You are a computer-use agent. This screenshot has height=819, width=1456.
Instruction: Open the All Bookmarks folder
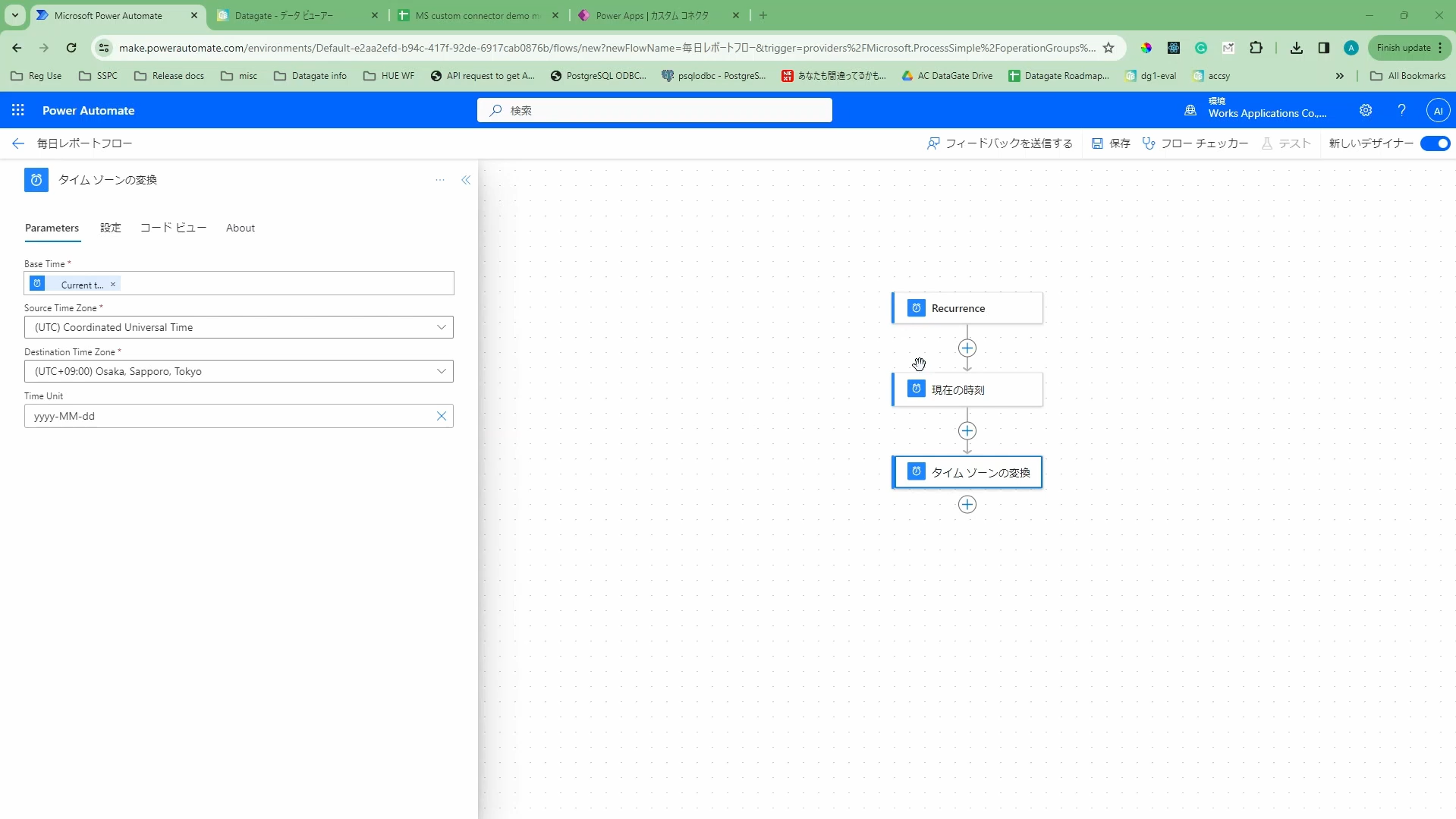coord(1408,76)
